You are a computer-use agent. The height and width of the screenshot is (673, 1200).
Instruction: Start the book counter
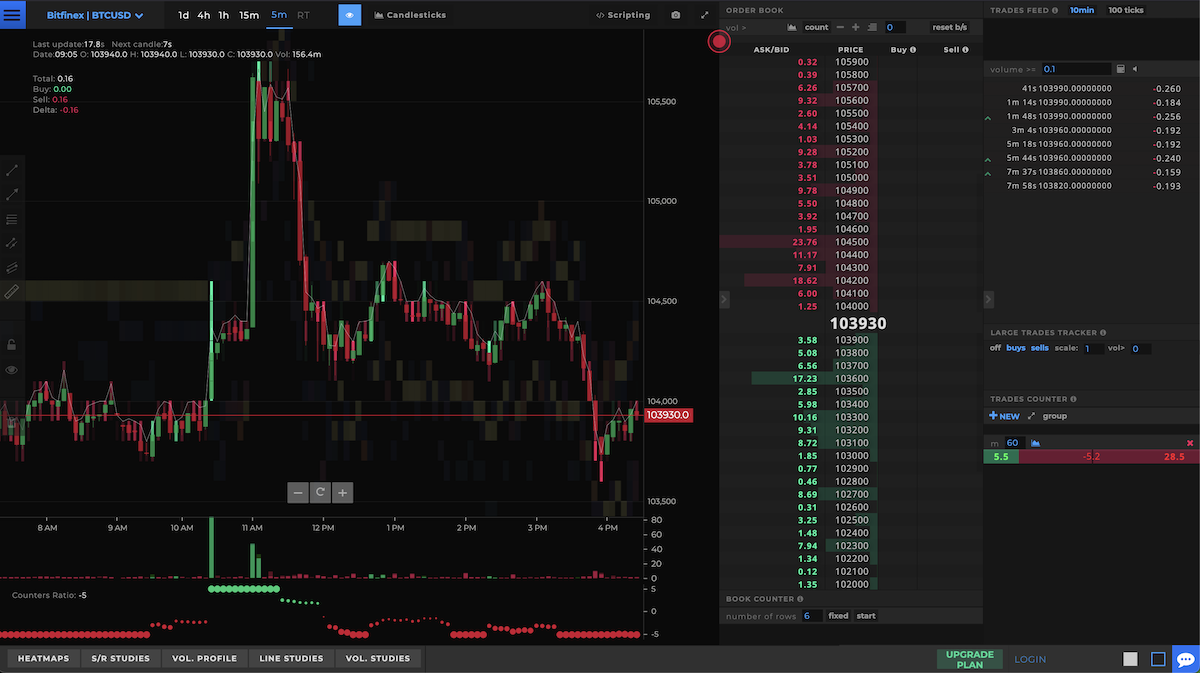click(866, 616)
